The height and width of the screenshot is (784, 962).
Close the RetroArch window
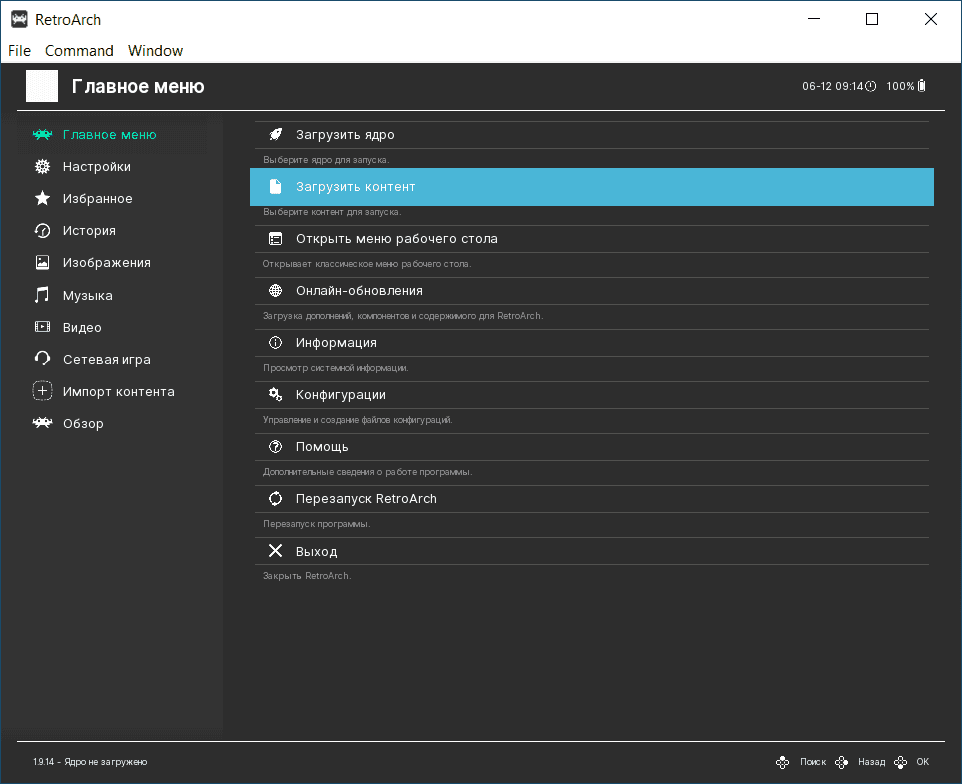coord(931,19)
